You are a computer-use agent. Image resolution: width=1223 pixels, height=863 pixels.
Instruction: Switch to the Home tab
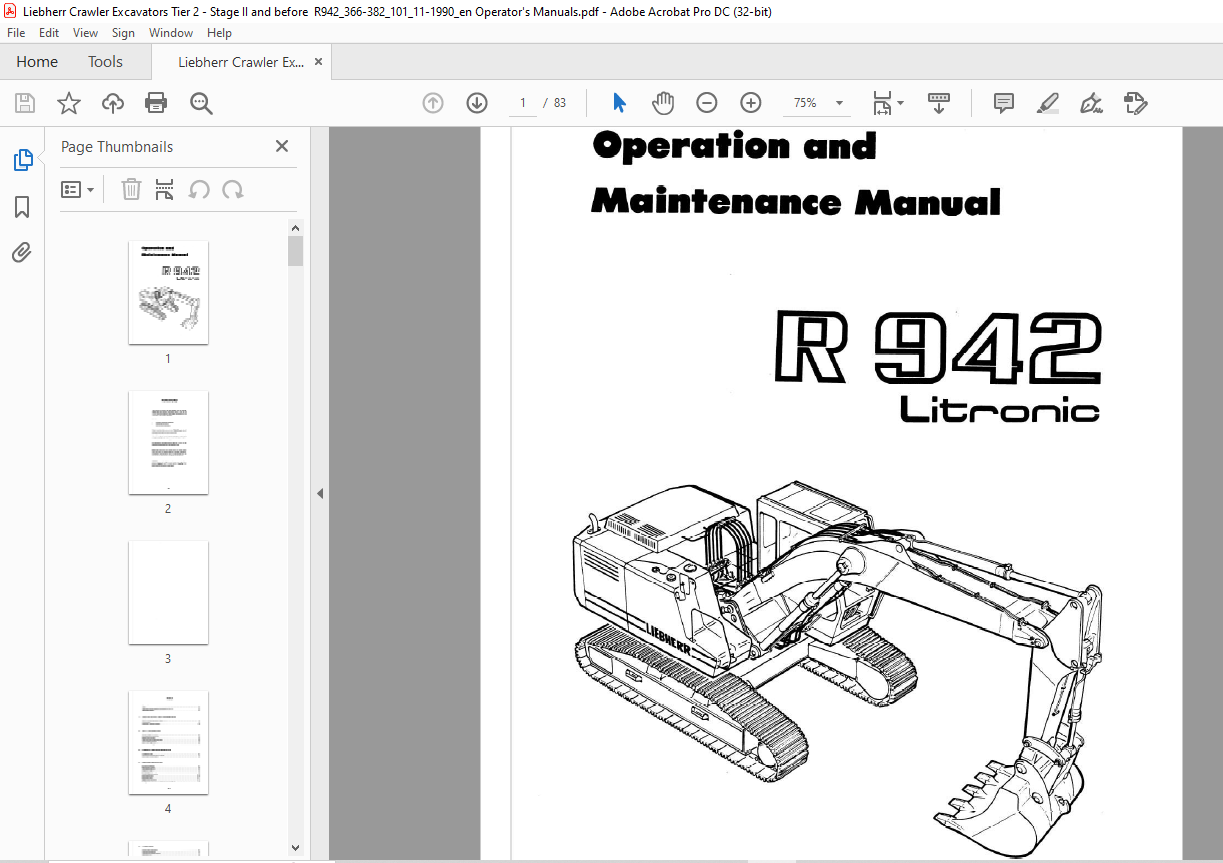[37, 62]
